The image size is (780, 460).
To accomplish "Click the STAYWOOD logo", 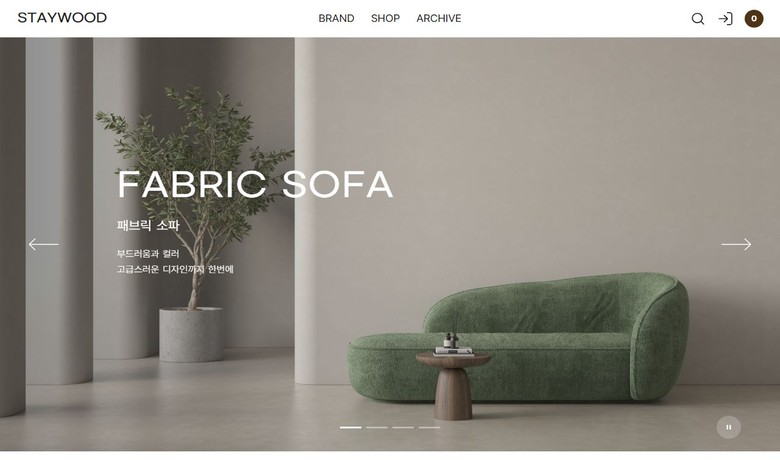I will pyautogui.click(x=62, y=18).
